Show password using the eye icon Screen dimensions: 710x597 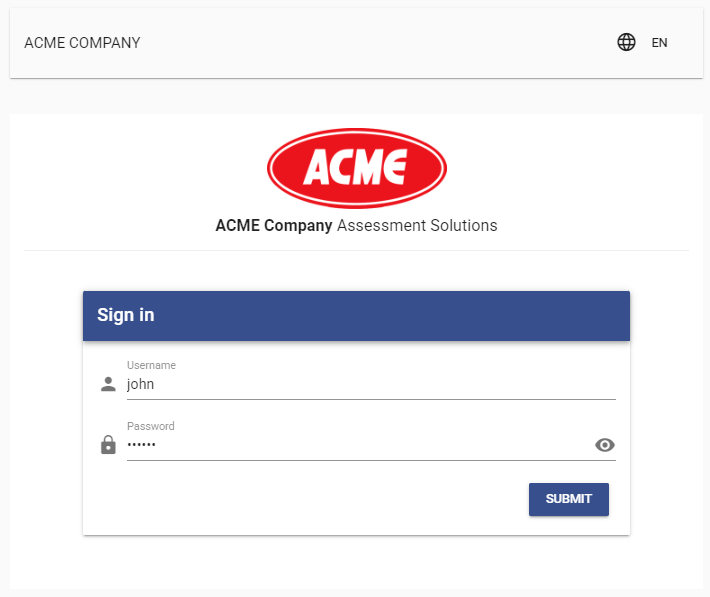coord(604,445)
